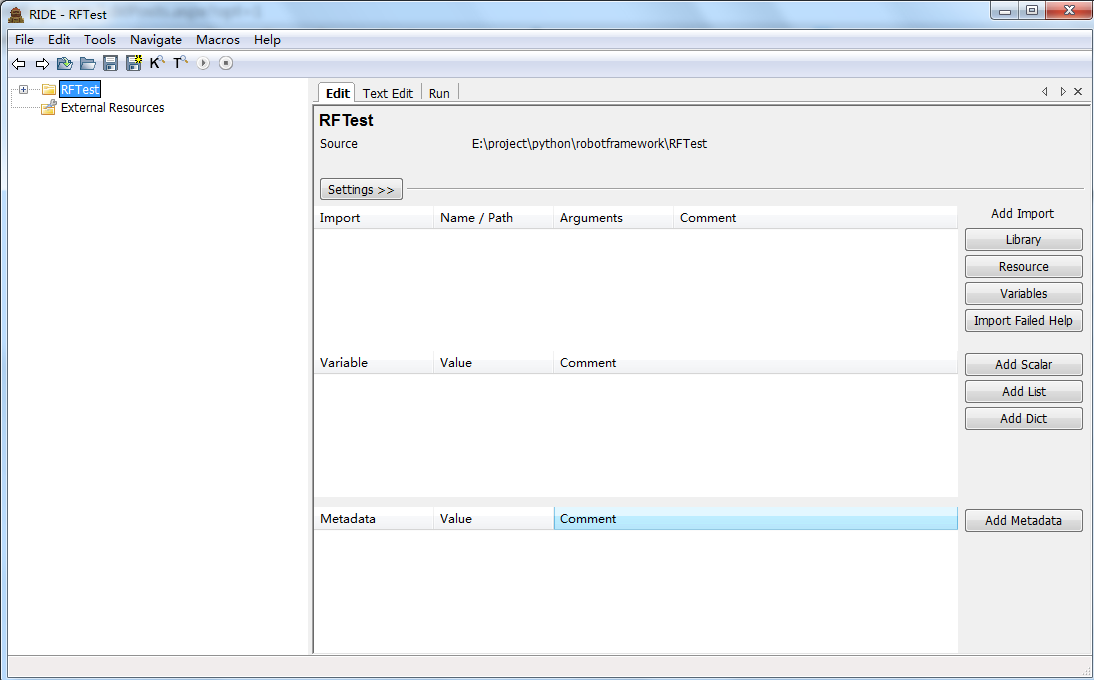Click Comment header in Import table

pos(816,218)
